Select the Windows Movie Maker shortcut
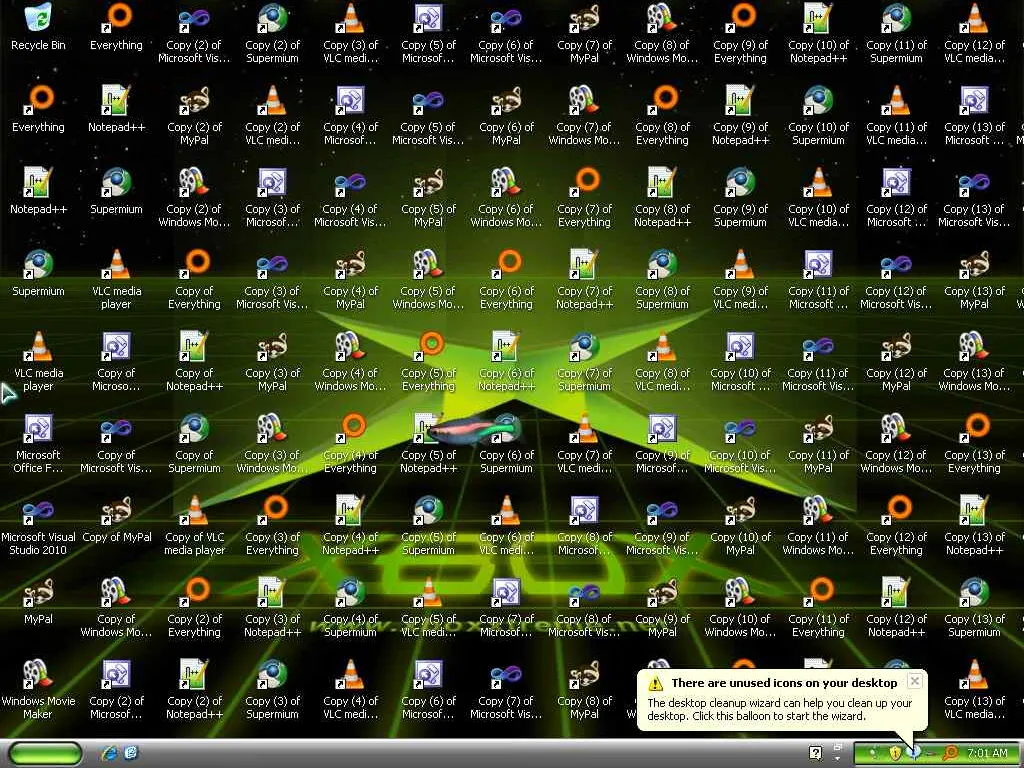This screenshot has height=768, width=1024. point(38,689)
